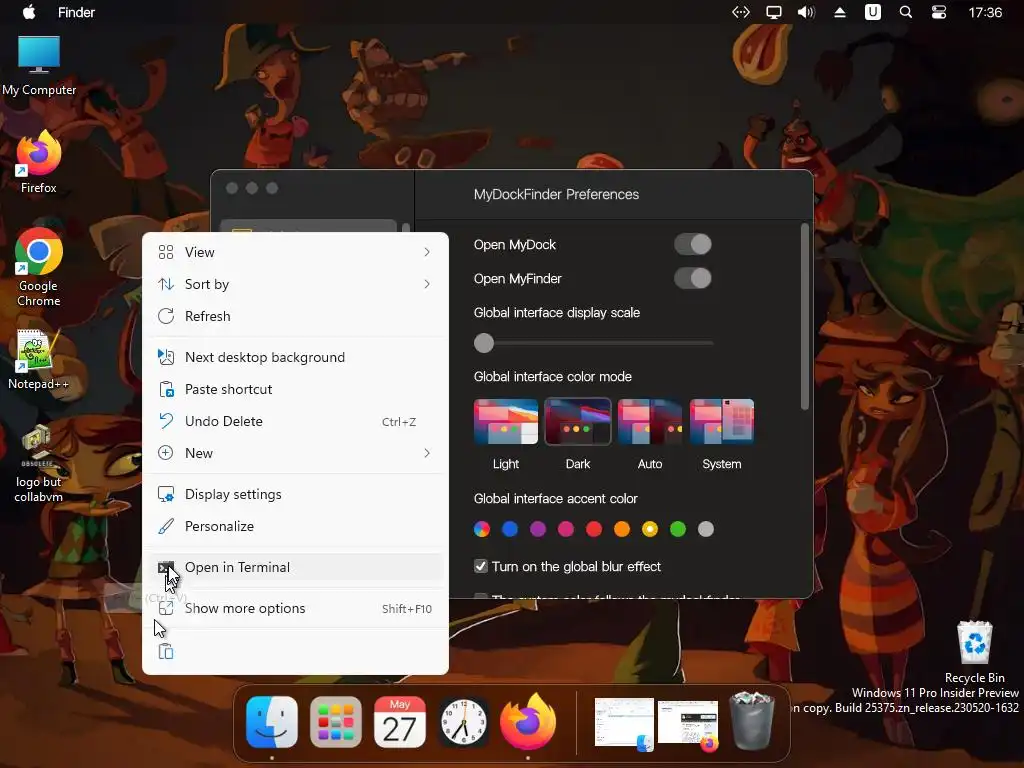
Task: Open the Apple logo menu
Action: 29,12
